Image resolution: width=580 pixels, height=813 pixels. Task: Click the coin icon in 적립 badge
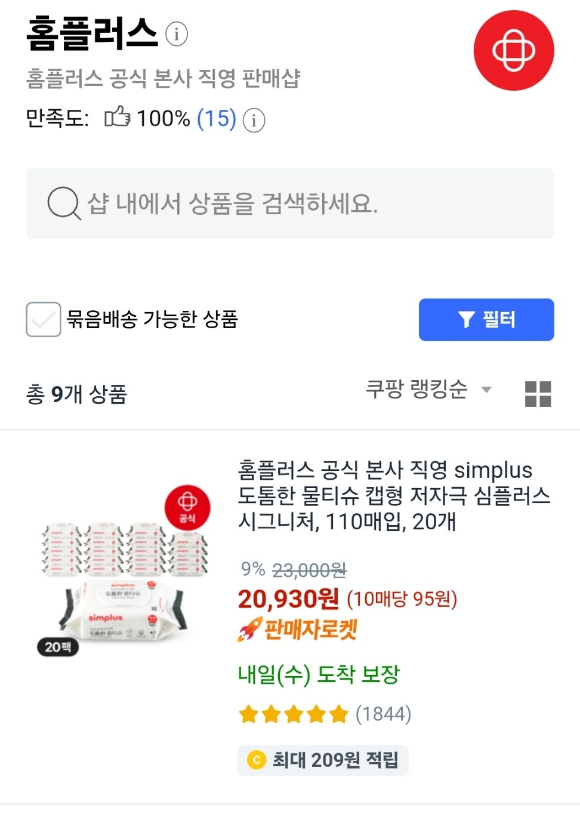[257, 760]
